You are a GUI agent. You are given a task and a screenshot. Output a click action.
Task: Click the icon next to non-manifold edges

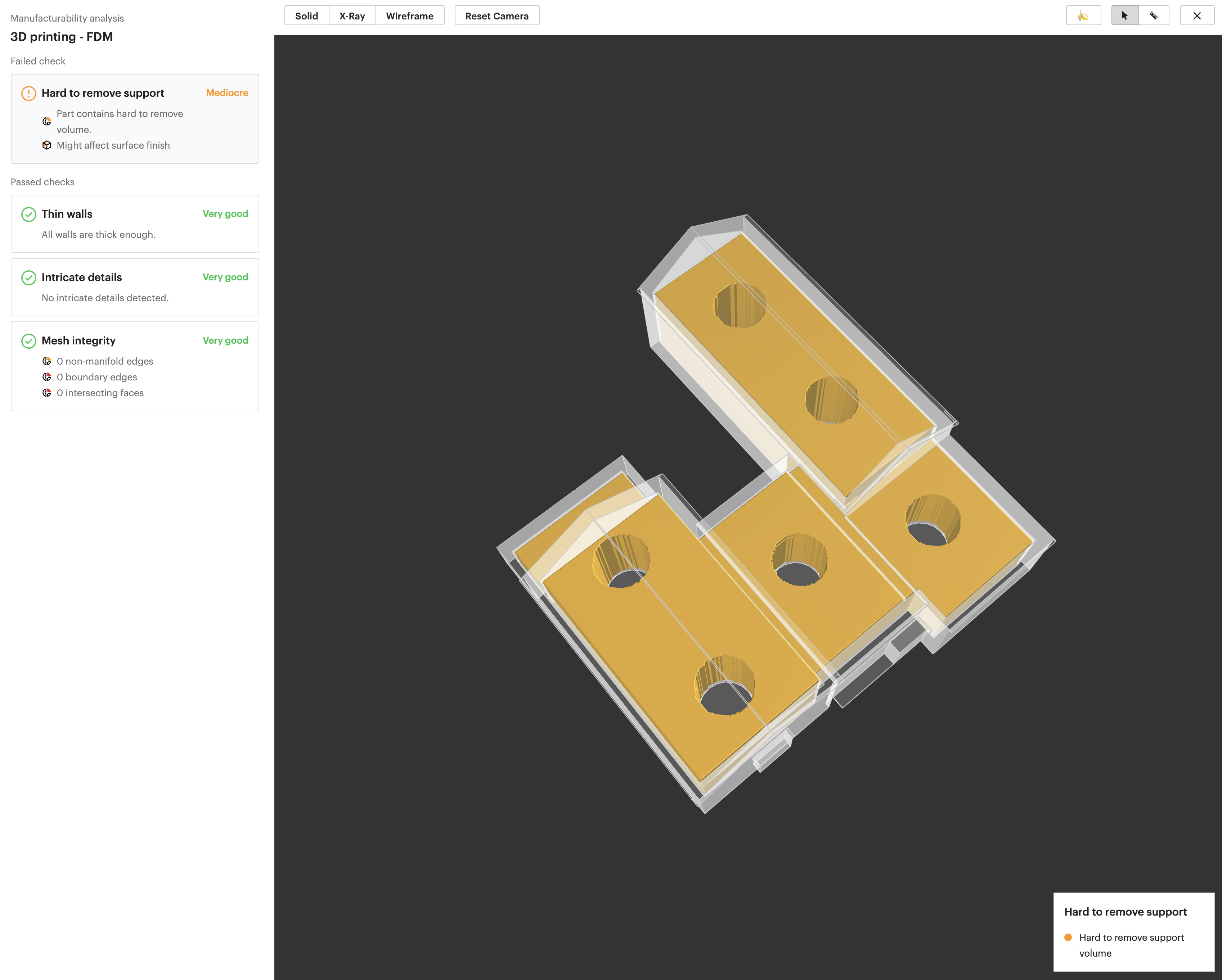point(47,361)
